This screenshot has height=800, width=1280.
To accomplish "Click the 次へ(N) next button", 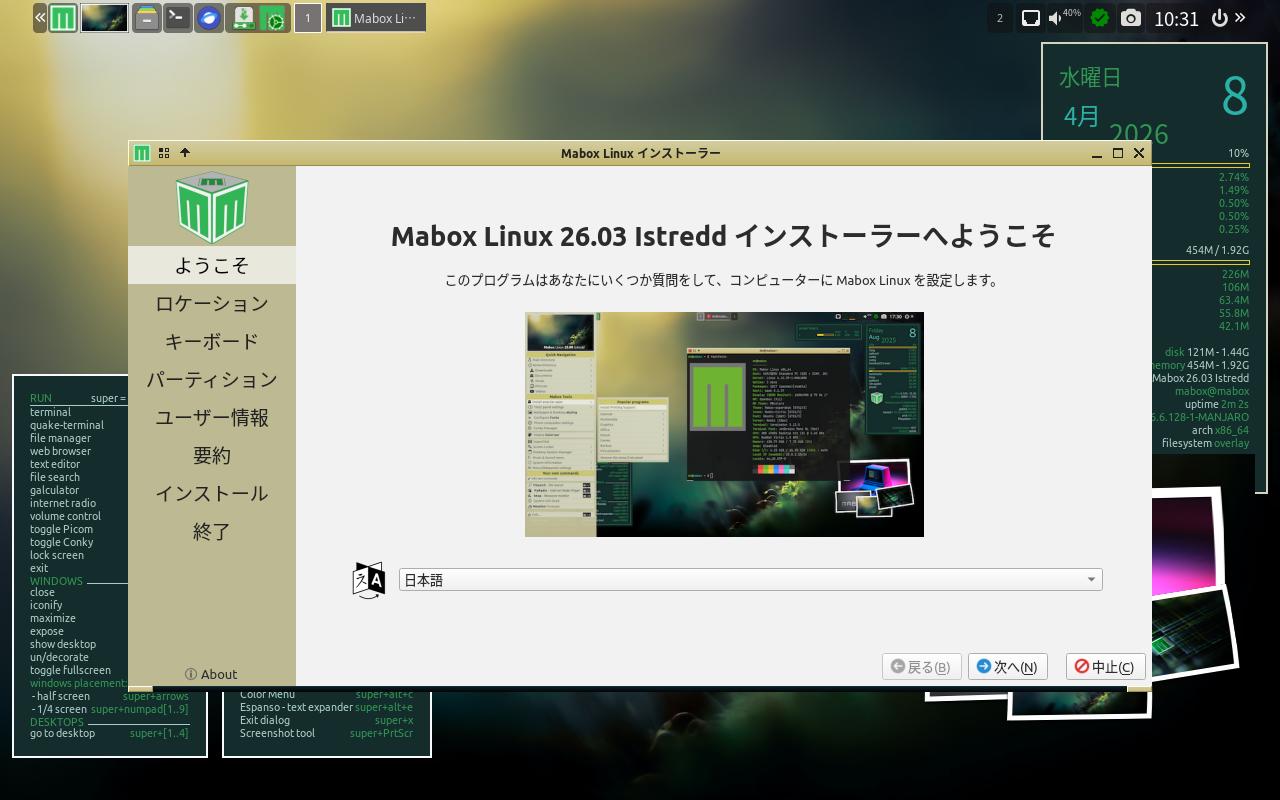I will click(x=1007, y=667).
